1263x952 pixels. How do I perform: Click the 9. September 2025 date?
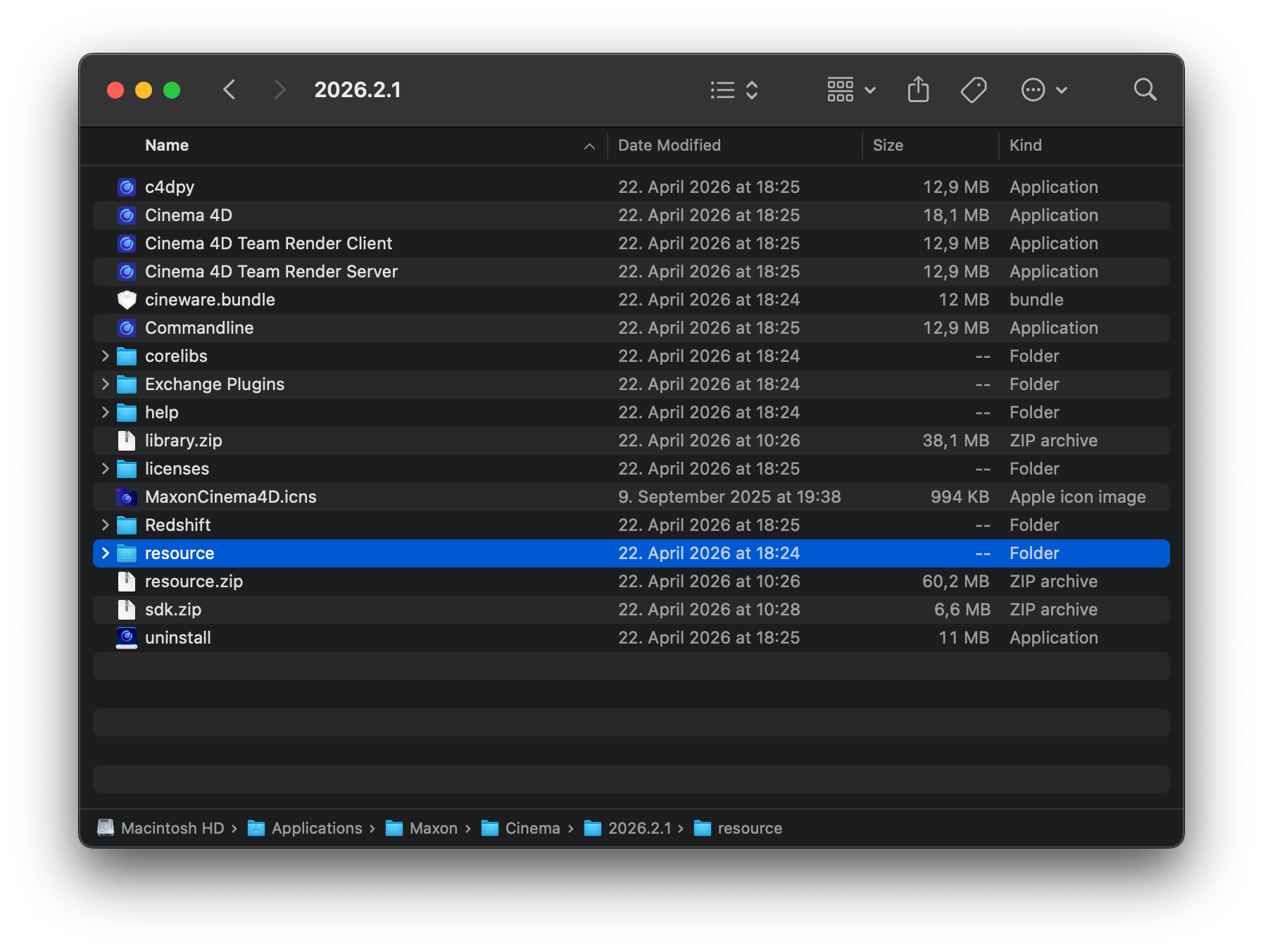[729, 497]
